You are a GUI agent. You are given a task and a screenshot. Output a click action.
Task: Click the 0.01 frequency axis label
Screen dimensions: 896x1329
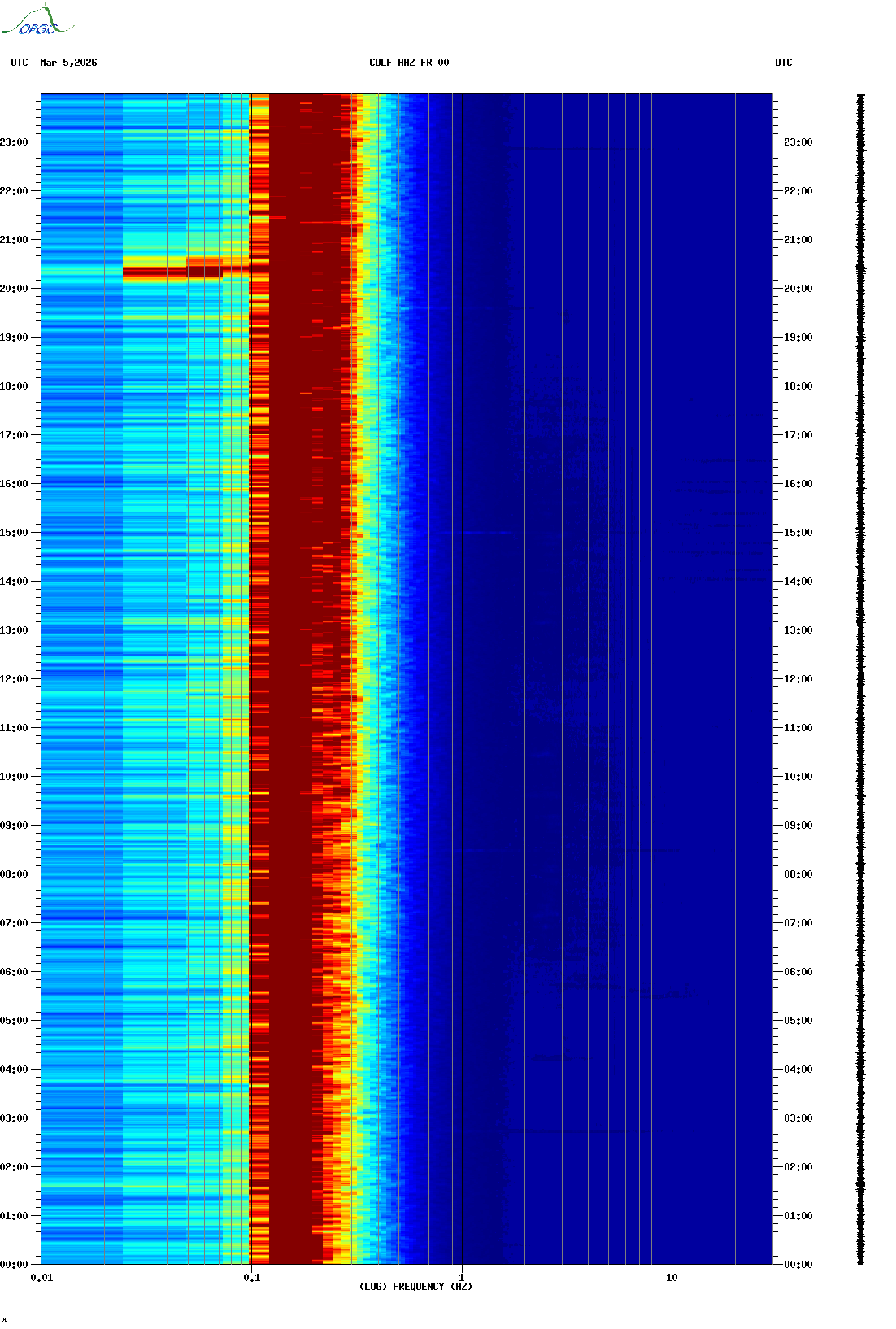[41, 1278]
